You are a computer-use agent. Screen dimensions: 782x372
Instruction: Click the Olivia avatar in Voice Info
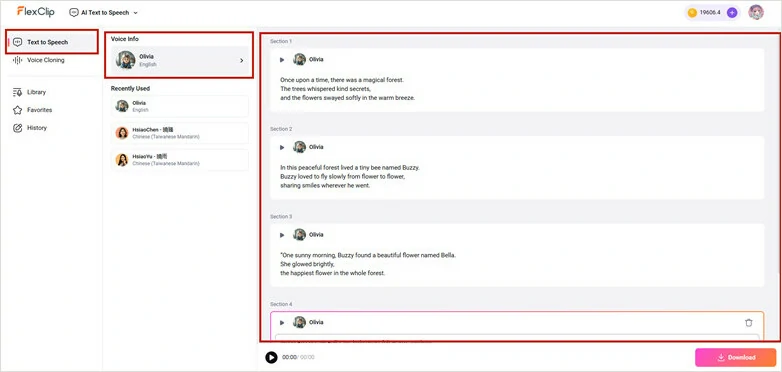(x=125, y=60)
